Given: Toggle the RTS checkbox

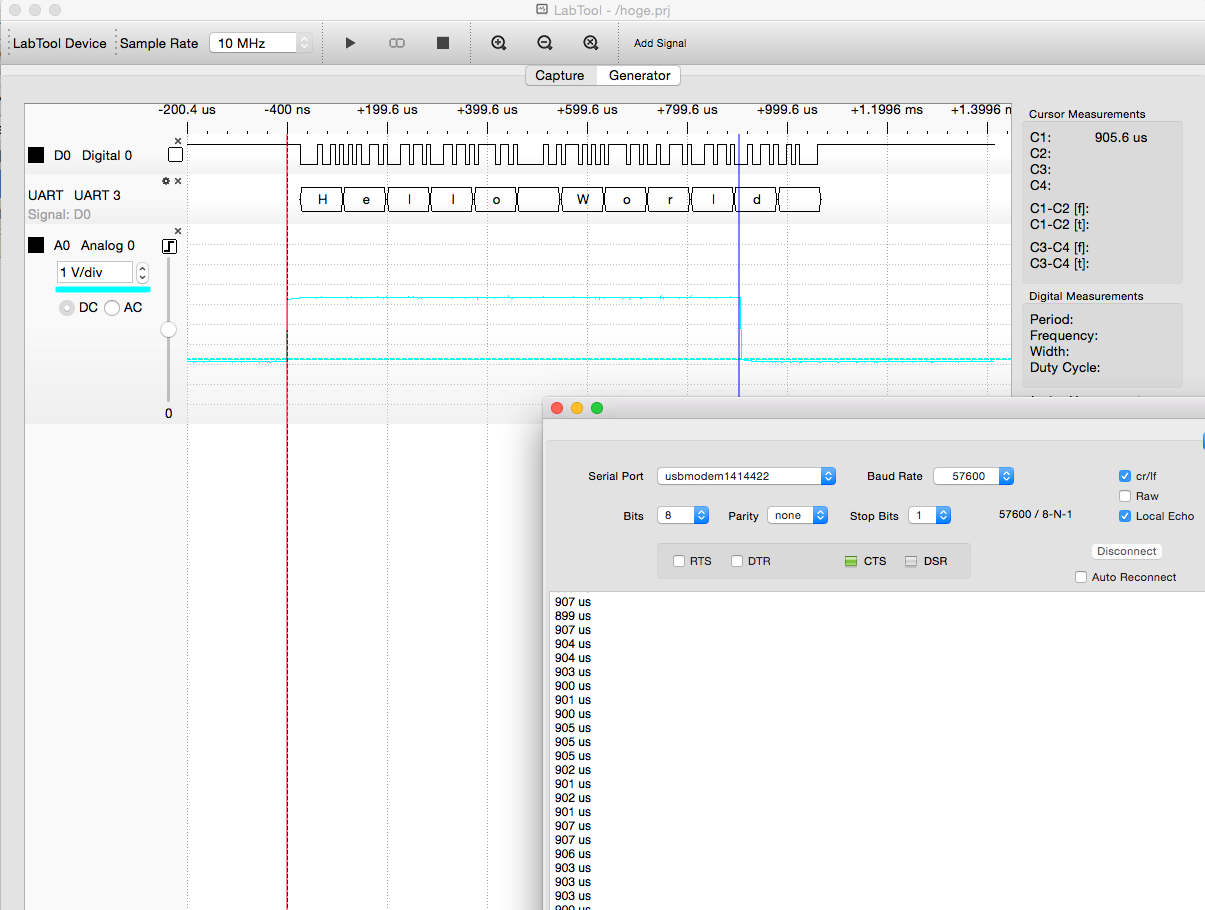Looking at the screenshot, I should click(x=680, y=561).
